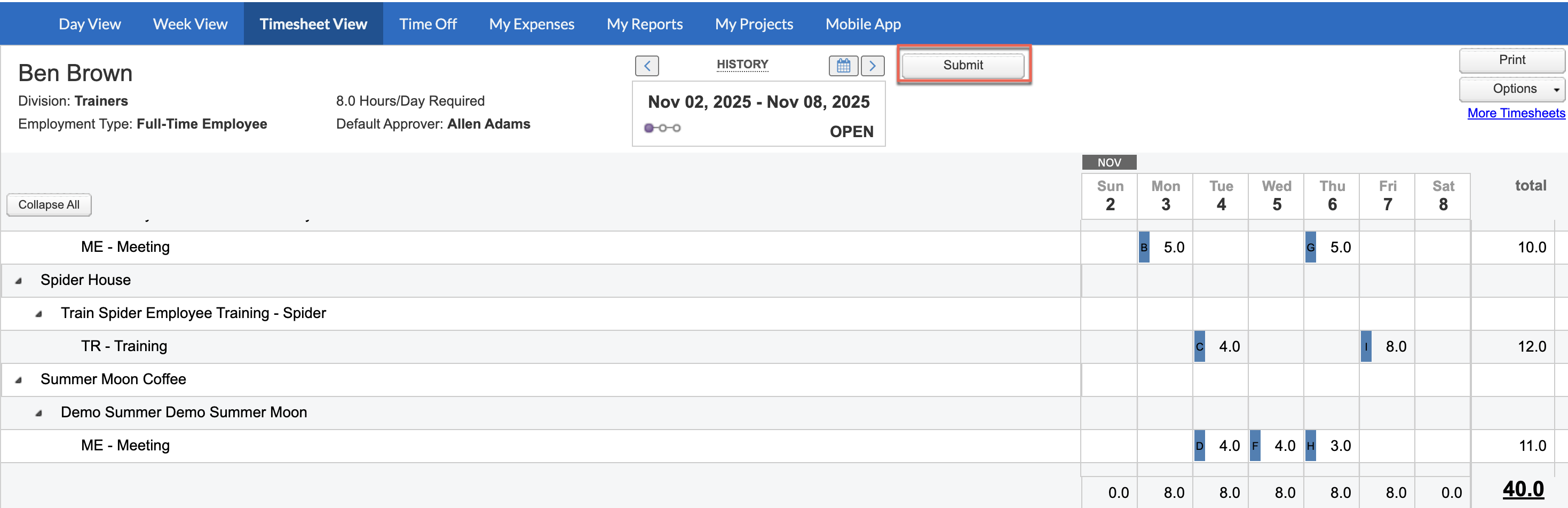This screenshot has width=1568, height=508.
Task: Click the Wed 5 column header
Action: (1276, 195)
